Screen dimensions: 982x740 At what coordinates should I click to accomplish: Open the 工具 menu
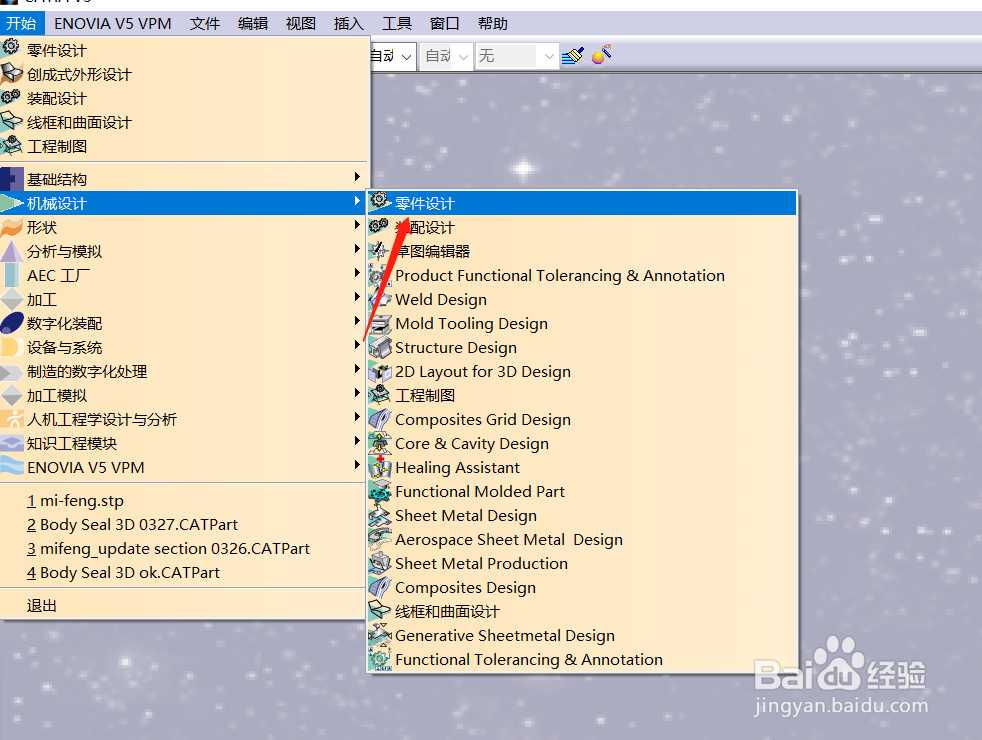point(397,24)
